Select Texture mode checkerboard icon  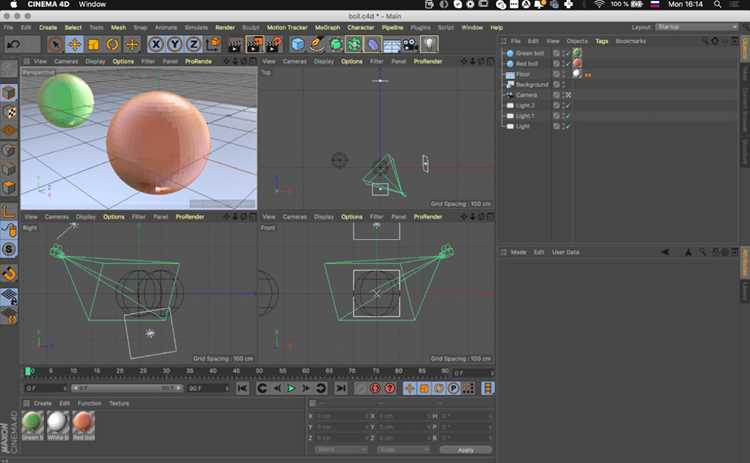point(9,112)
